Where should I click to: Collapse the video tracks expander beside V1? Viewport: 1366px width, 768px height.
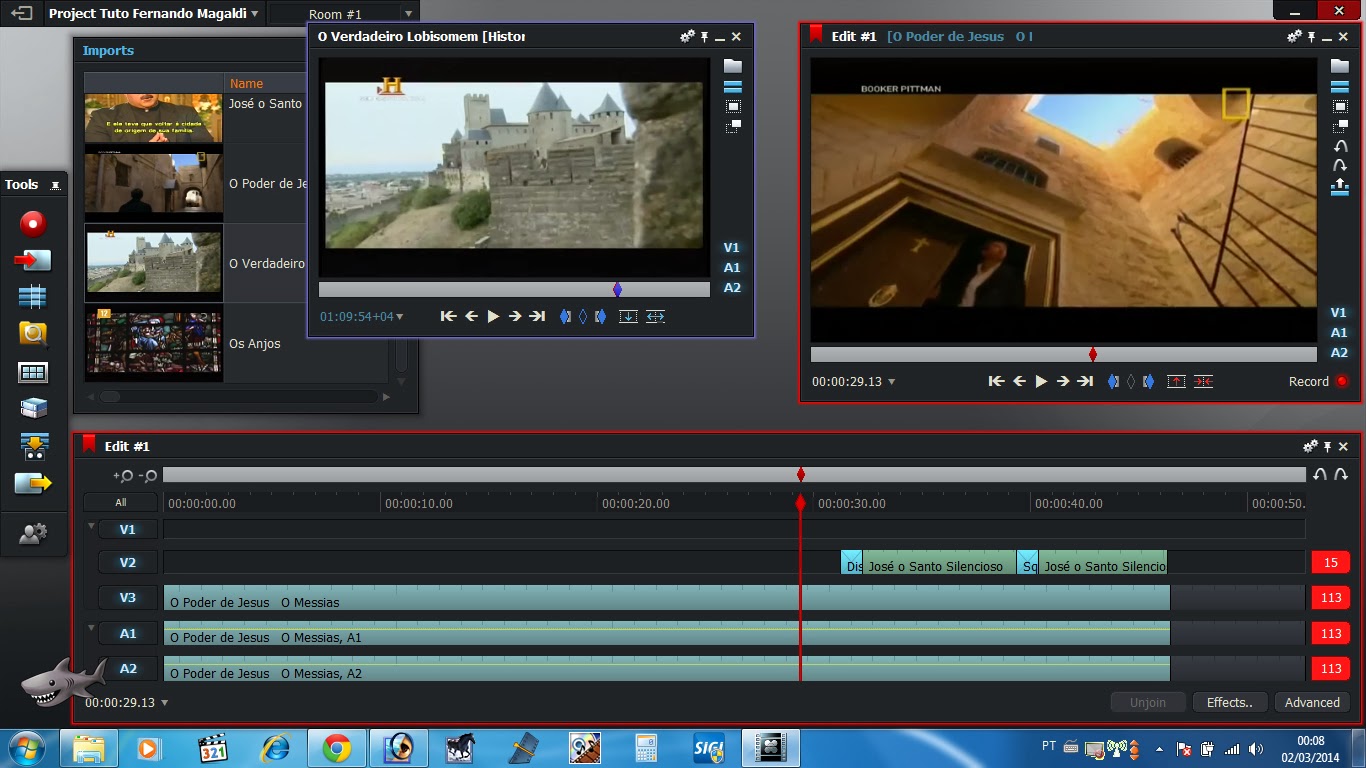(92, 526)
